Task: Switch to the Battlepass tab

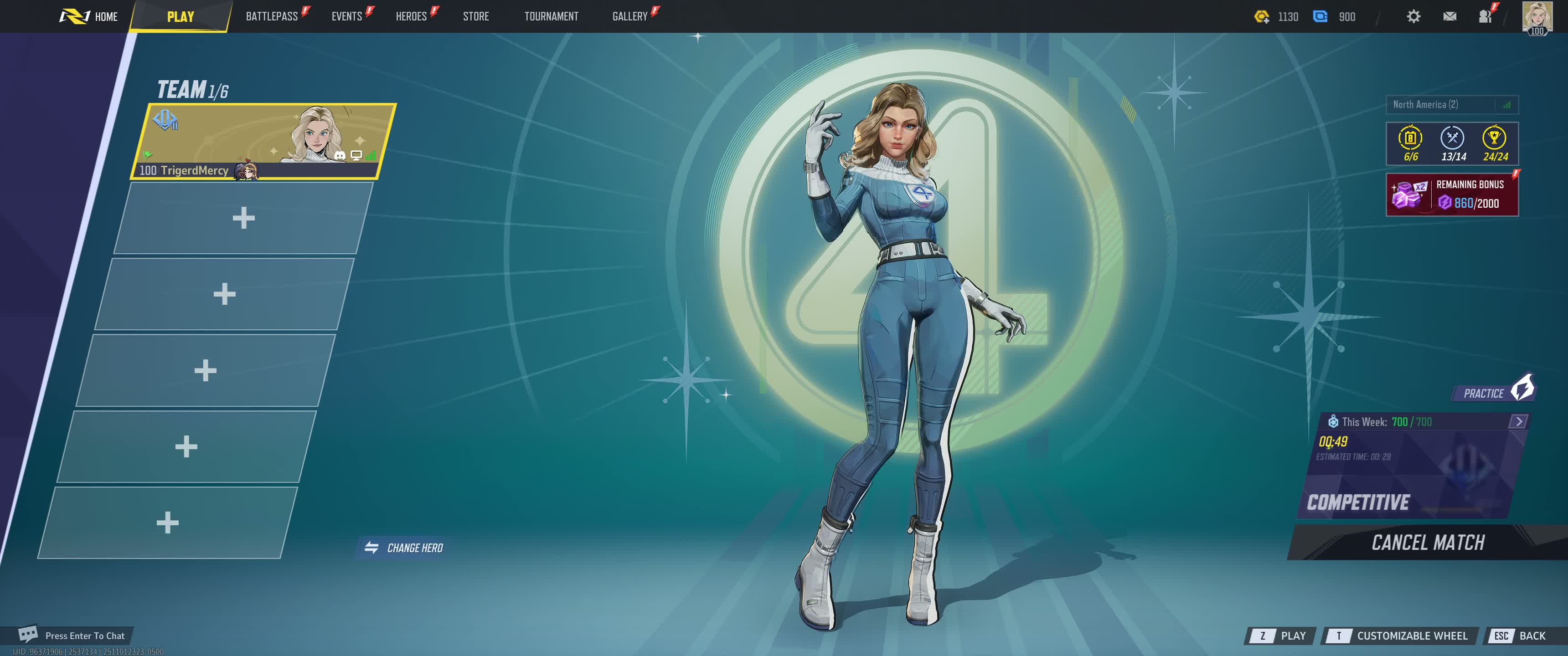Action: click(x=272, y=16)
